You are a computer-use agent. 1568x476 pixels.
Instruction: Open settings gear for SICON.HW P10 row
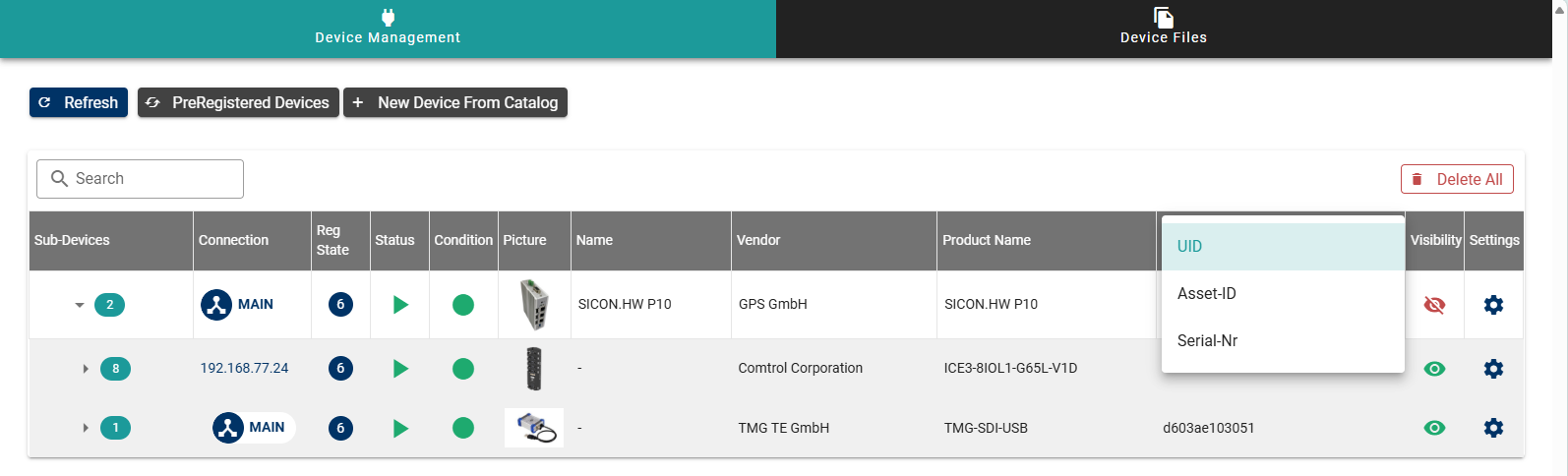pyautogui.click(x=1493, y=305)
